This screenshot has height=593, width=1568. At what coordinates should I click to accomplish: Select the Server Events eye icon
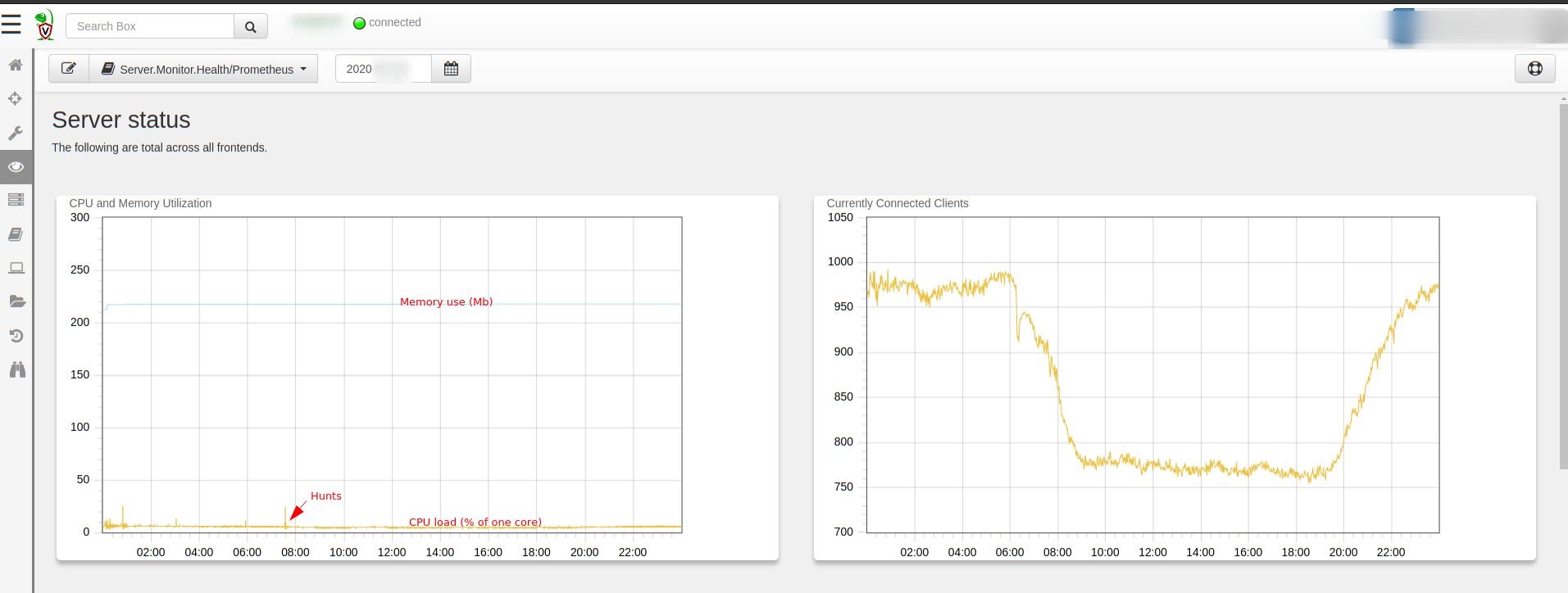16,166
